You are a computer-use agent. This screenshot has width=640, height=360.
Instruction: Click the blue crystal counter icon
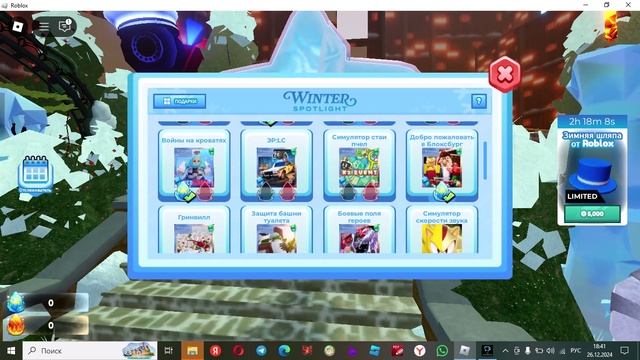(x=16, y=302)
